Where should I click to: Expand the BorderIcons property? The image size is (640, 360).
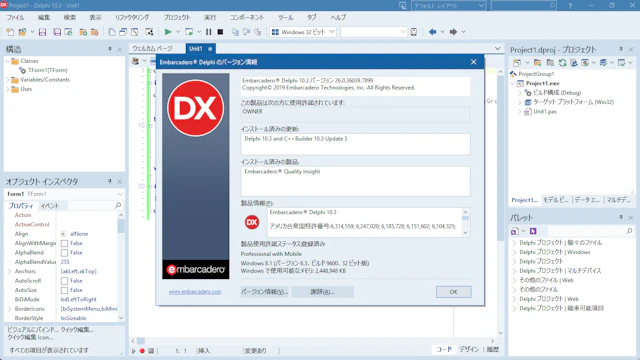9,309
